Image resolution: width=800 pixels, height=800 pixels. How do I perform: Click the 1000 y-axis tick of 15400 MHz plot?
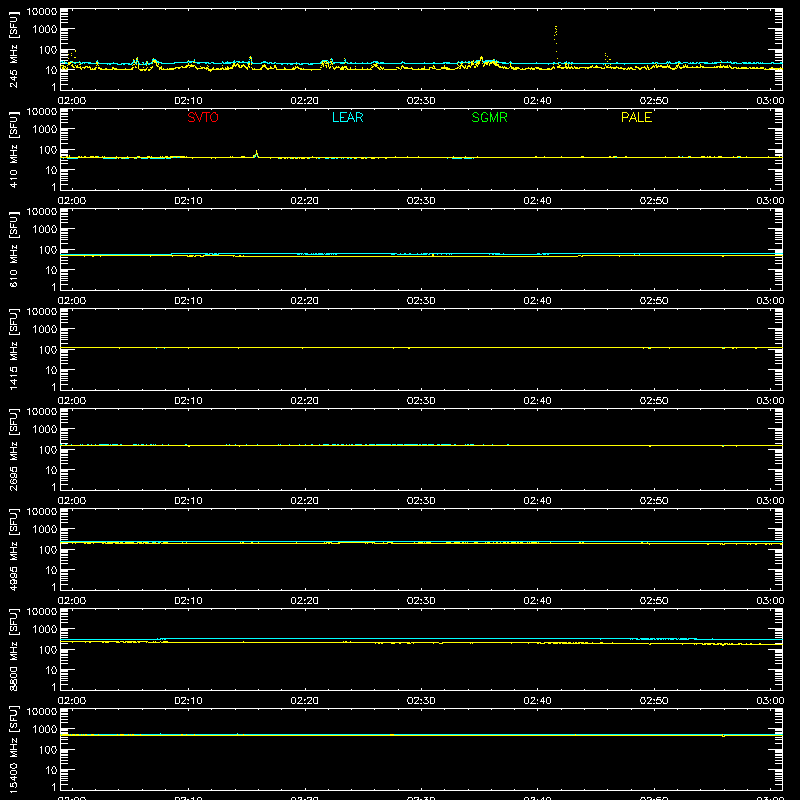(x=45, y=730)
